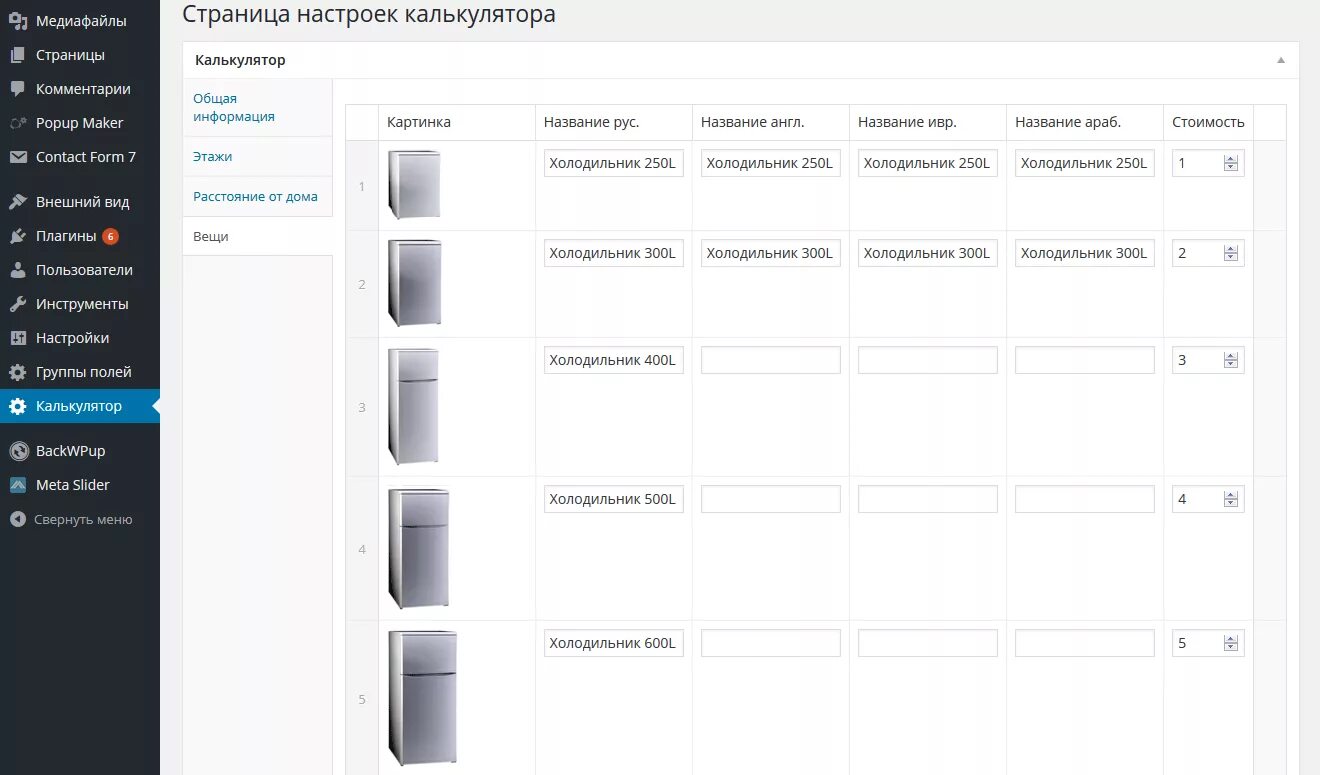Image resolution: width=1320 pixels, height=775 pixels.
Task: Click the Внешний вид paintbrush icon
Action: [18, 202]
